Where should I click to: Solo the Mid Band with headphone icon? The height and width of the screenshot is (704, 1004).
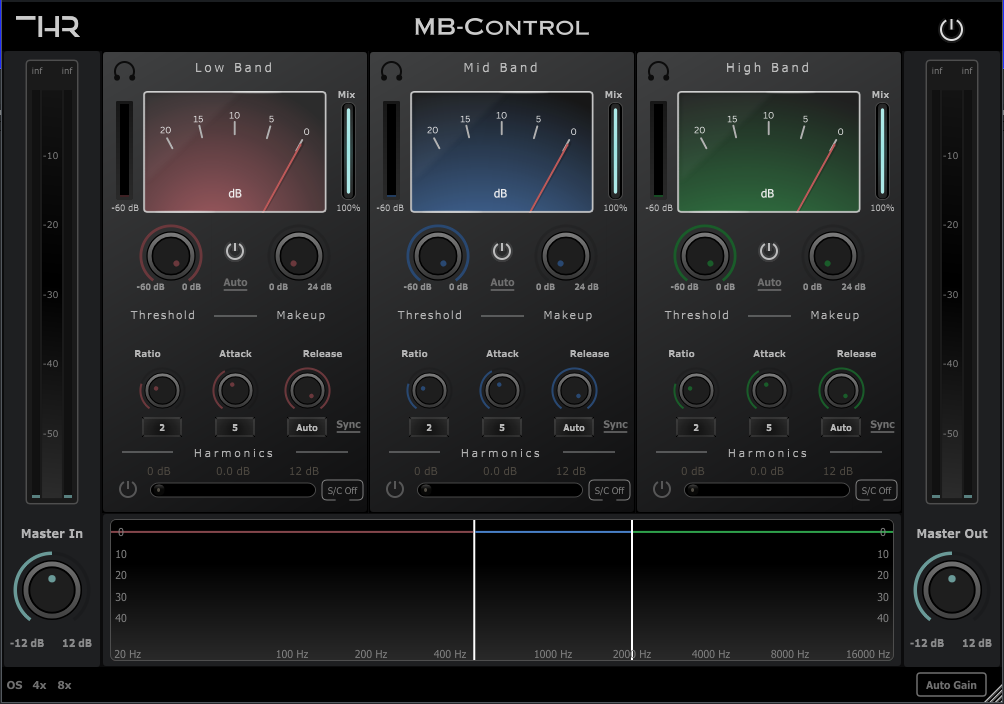click(391, 71)
